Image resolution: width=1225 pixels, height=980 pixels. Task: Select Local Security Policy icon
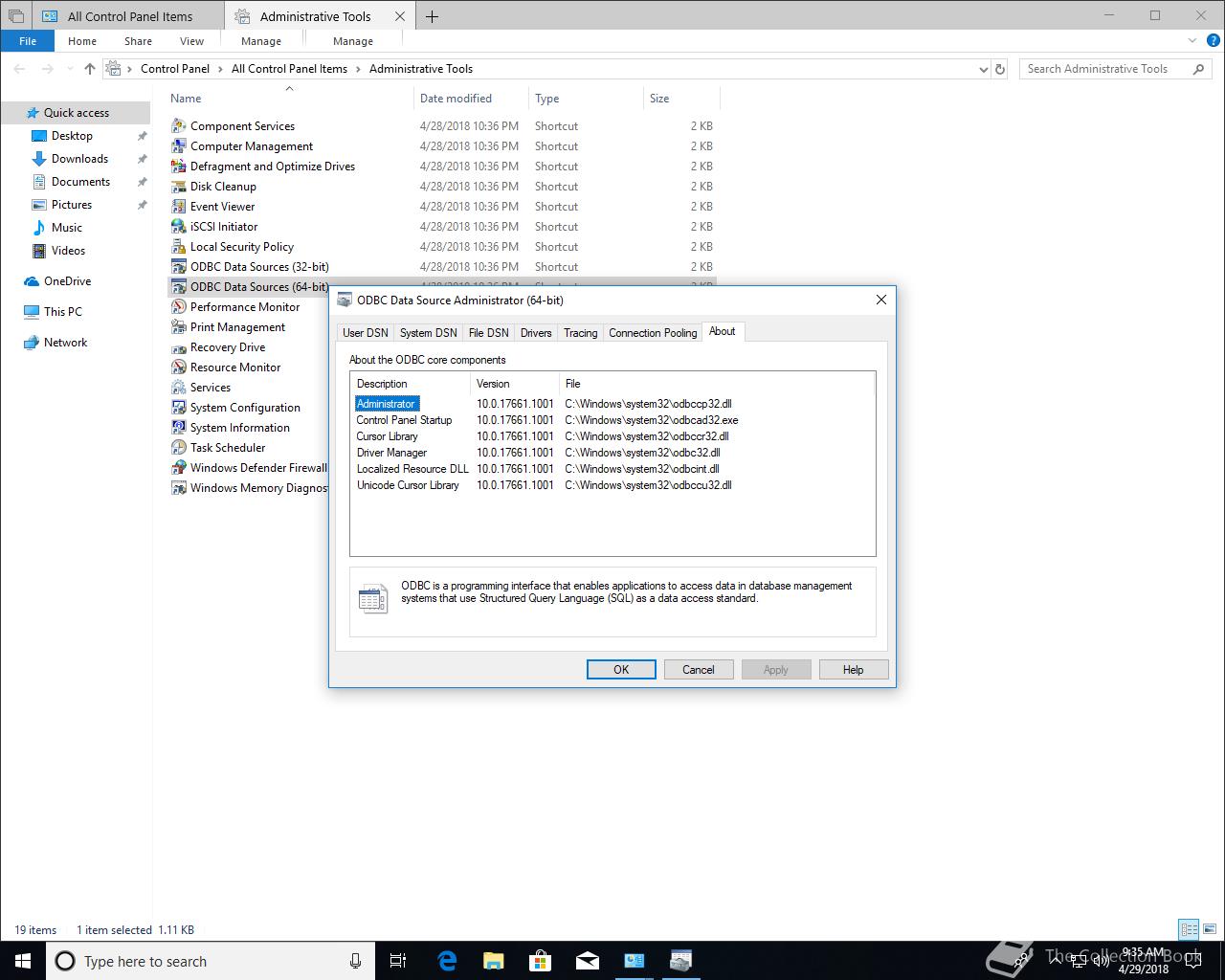click(x=178, y=246)
